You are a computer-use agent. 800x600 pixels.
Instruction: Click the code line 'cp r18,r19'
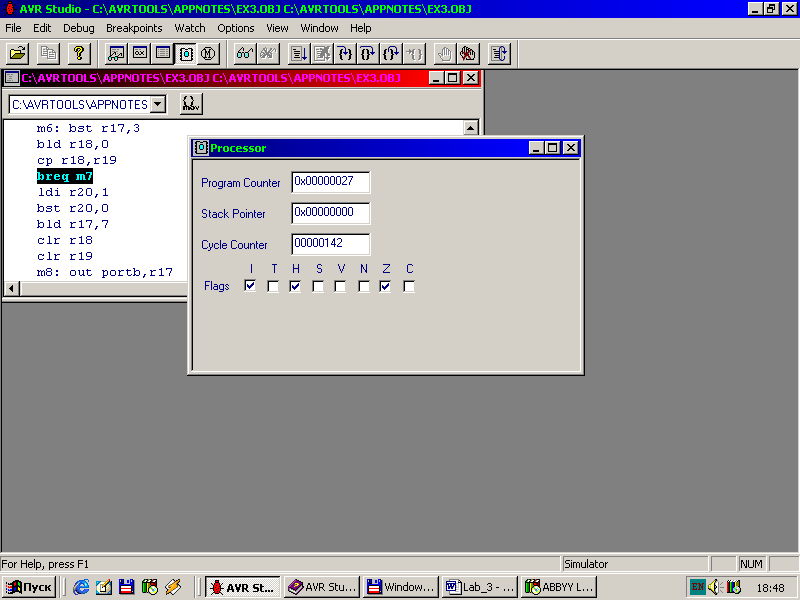coord(77,160)
